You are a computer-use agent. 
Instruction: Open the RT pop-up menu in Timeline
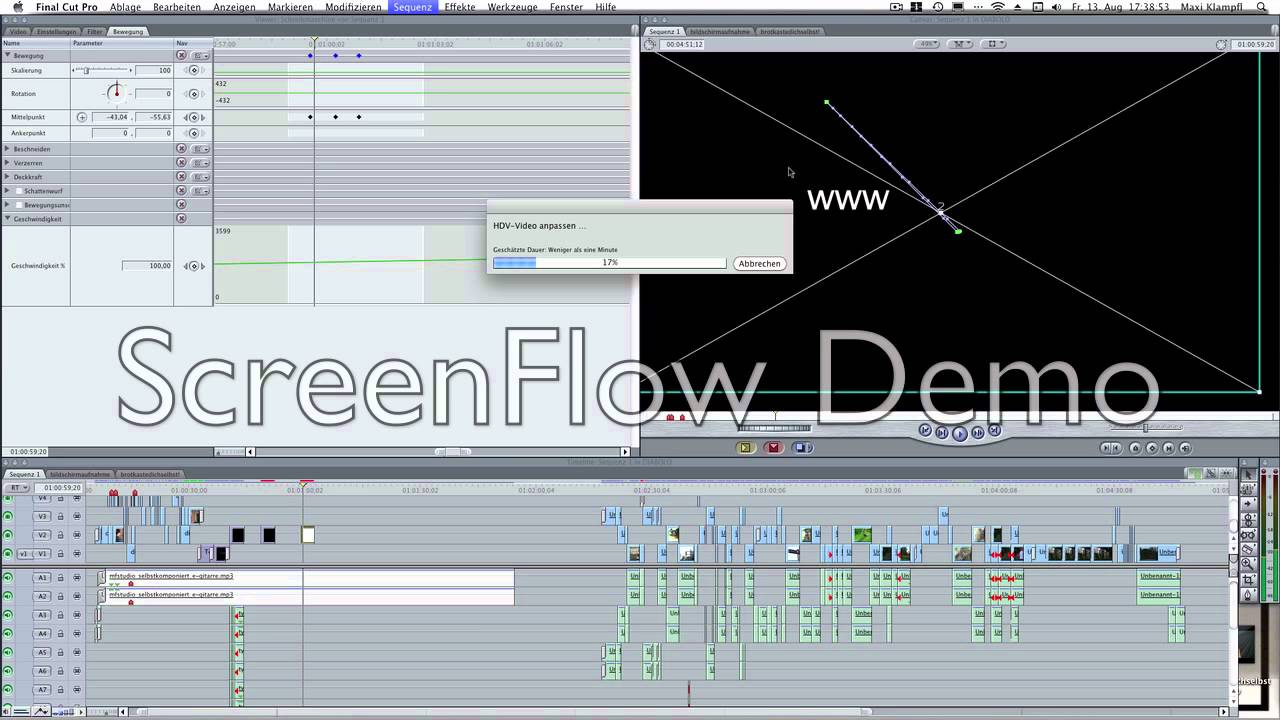tap(17, 487)
